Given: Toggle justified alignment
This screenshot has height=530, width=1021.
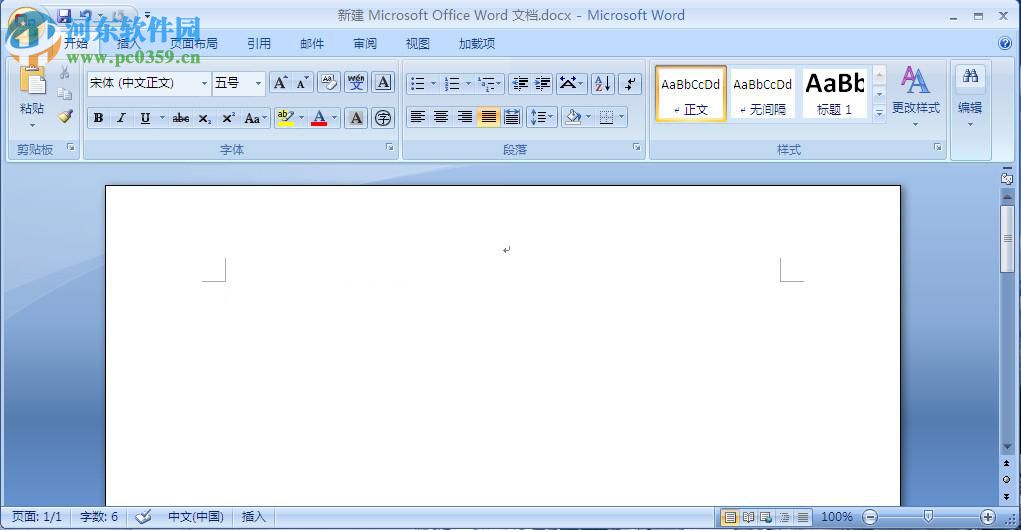Looking at the screenshot, I should 488,117.
